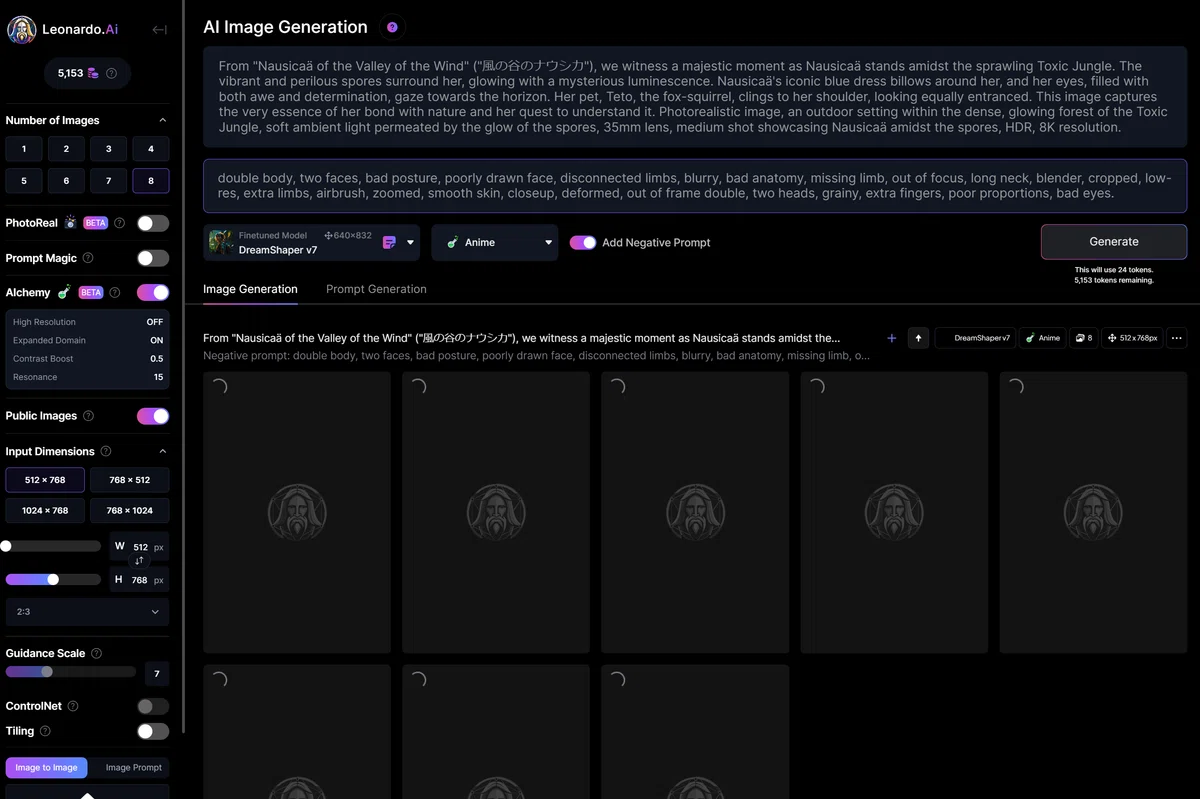Reuse the prompt with the up-arrow icon
This screenshot has height=799, width=1200.
pyautogui.click(x=919, y=338)
